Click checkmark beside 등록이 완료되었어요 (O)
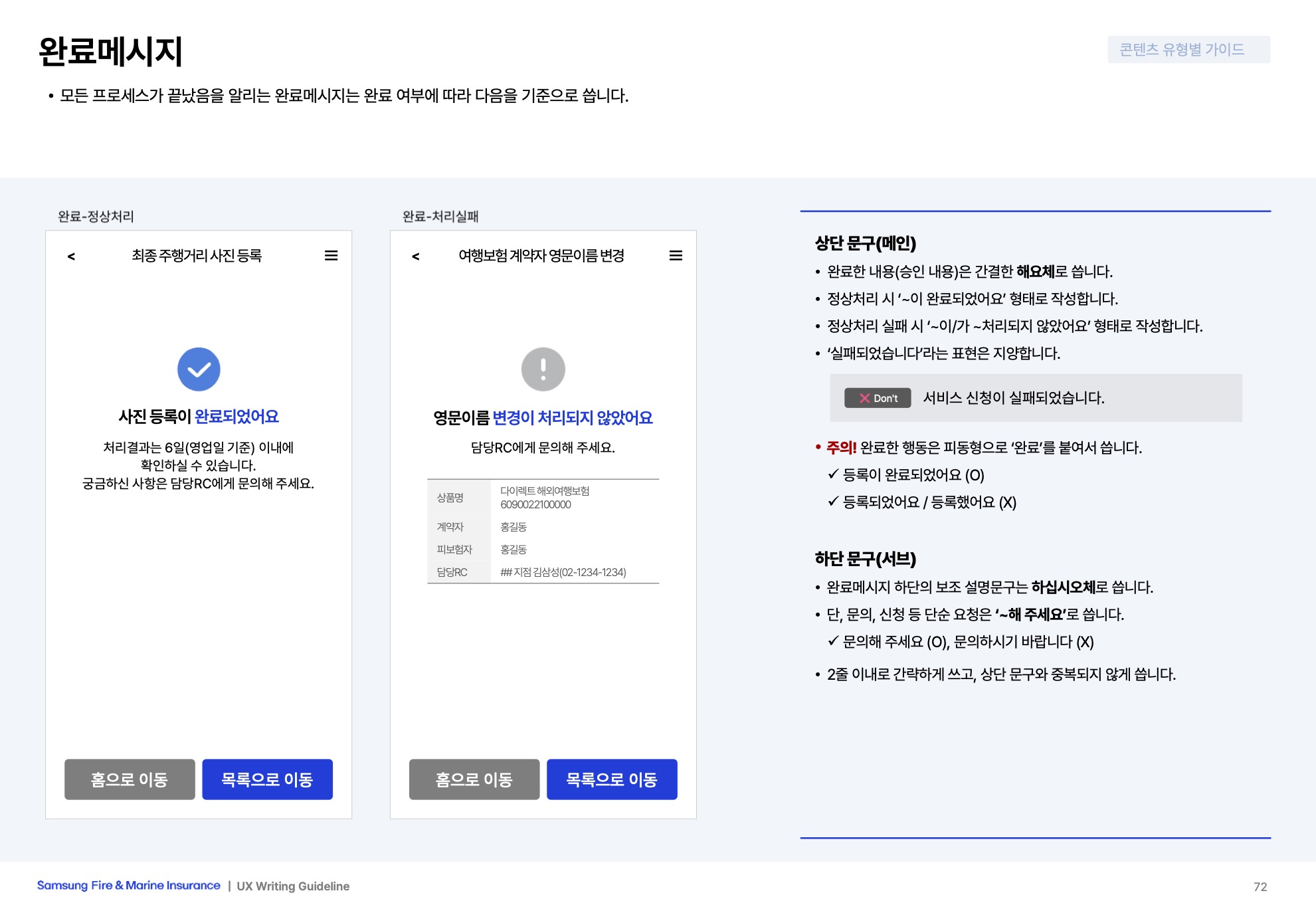The image size is (1316, 911). [x=833, y=474]
